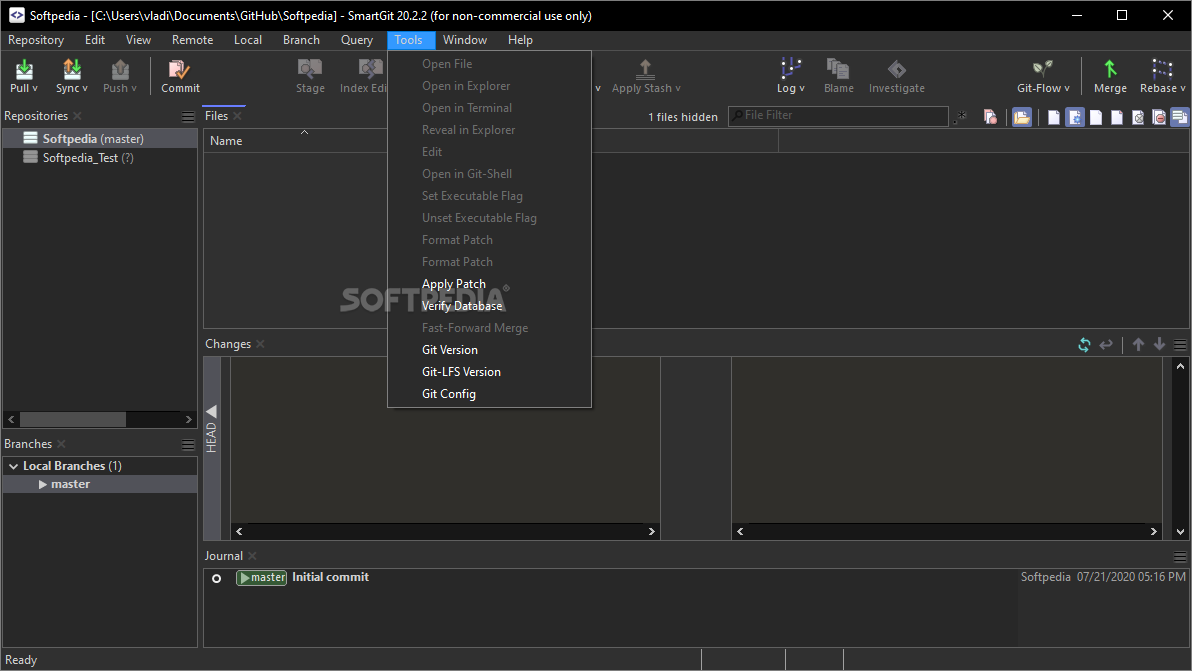Open the Branch menu
Screen dimensions: 1192x671
coord(301,40)
